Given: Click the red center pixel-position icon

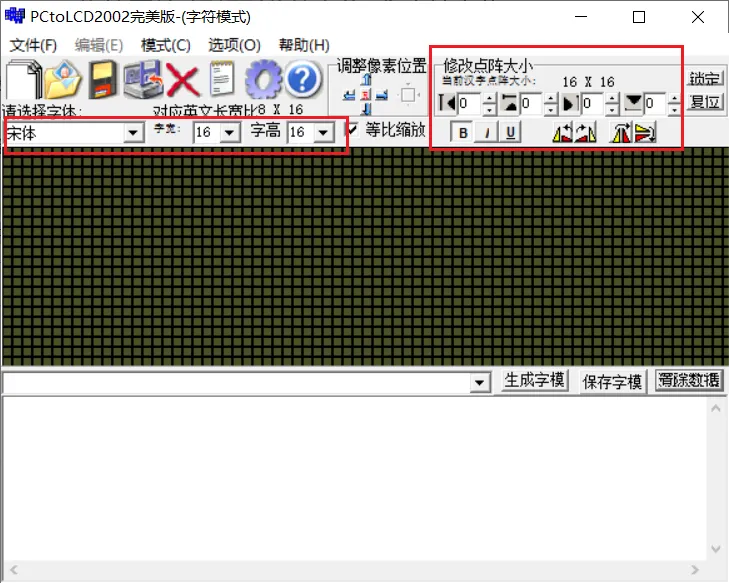Looking at the screenshot, I should coord(366,95).
